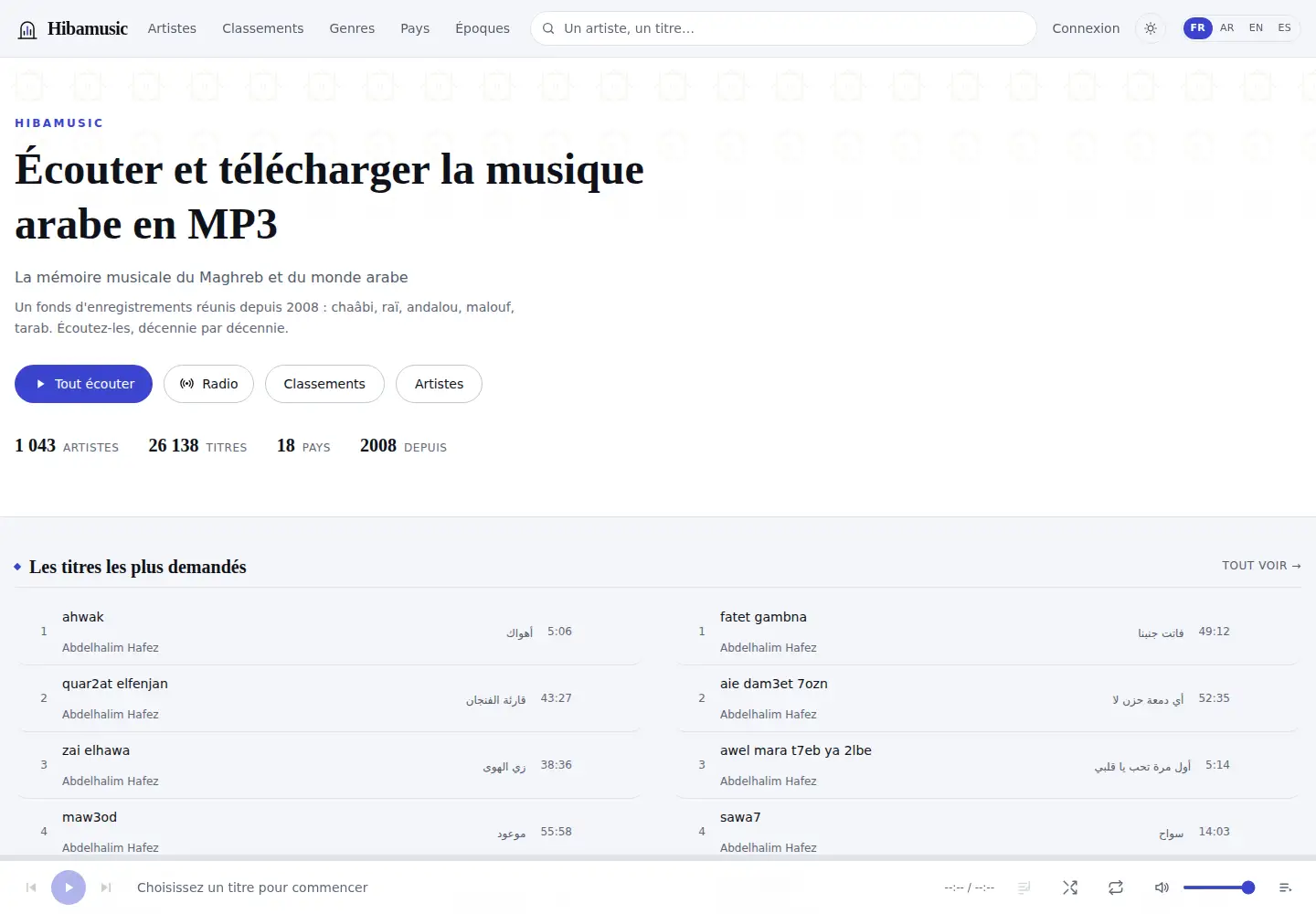
Task: Click the 26 138 TITRES statistic
Action: [x=197, y=446]
